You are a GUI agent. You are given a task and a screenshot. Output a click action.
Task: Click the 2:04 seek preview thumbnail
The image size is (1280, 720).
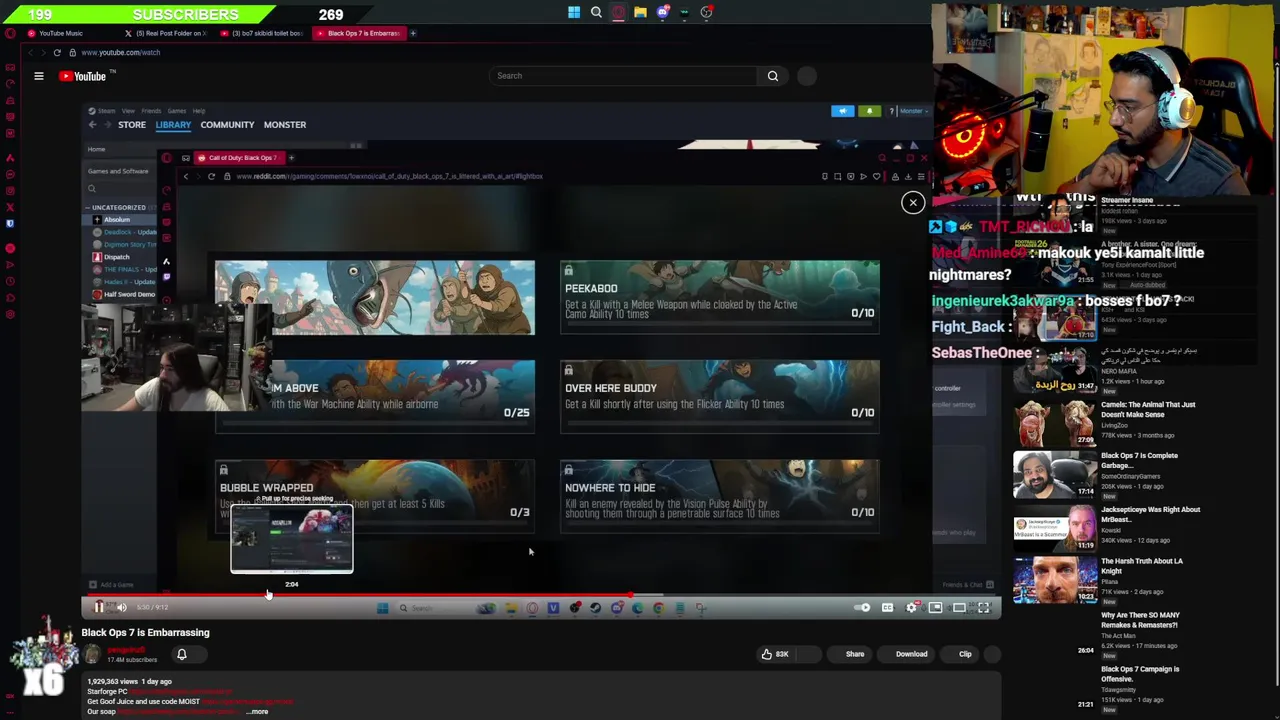coord(292,539)
